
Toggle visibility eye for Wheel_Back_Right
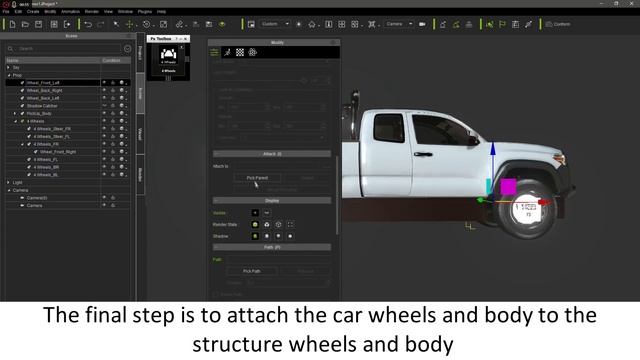(104, 90)
